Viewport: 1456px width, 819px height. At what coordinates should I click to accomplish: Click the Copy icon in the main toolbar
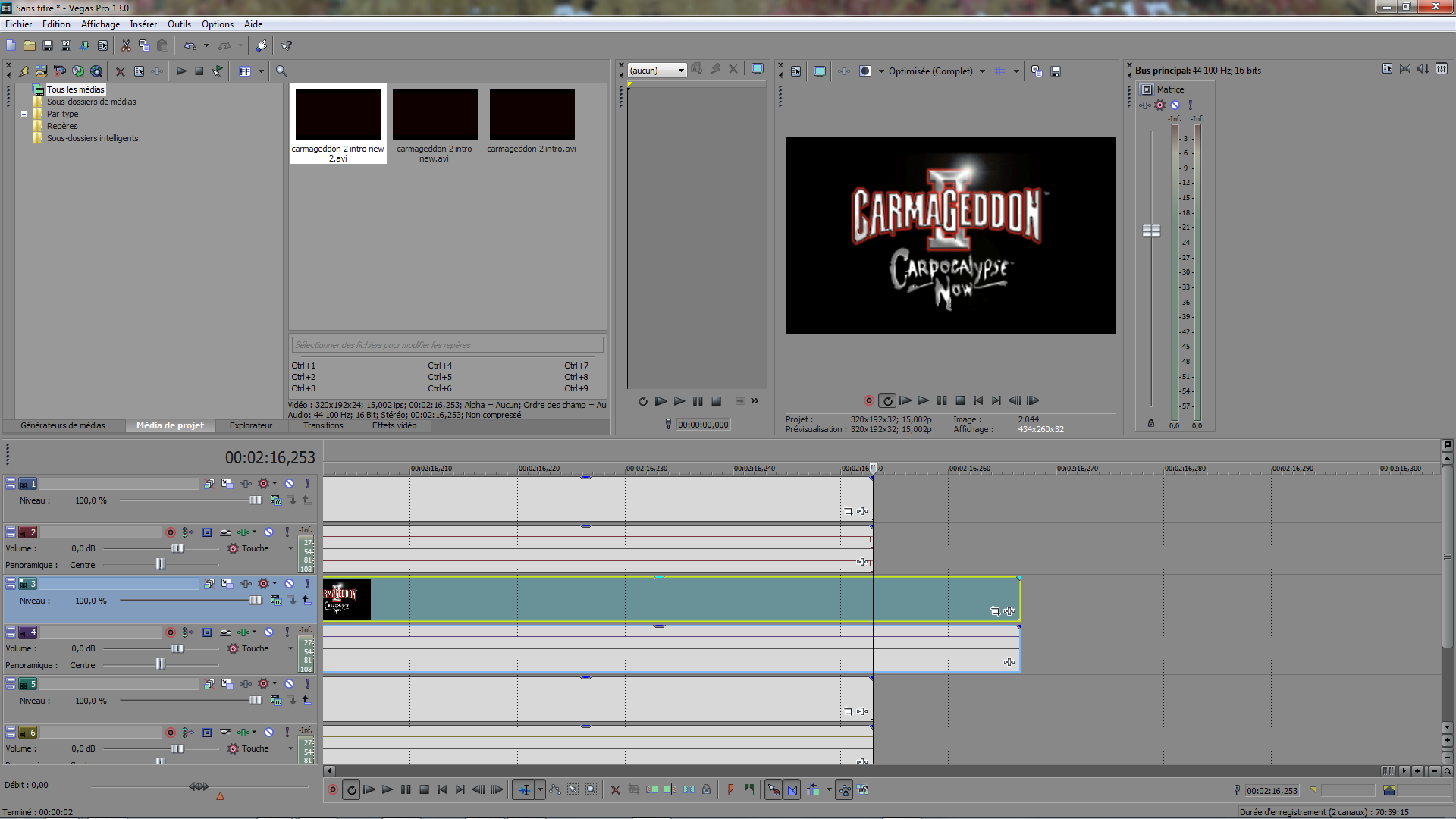[x=144, y=46]
